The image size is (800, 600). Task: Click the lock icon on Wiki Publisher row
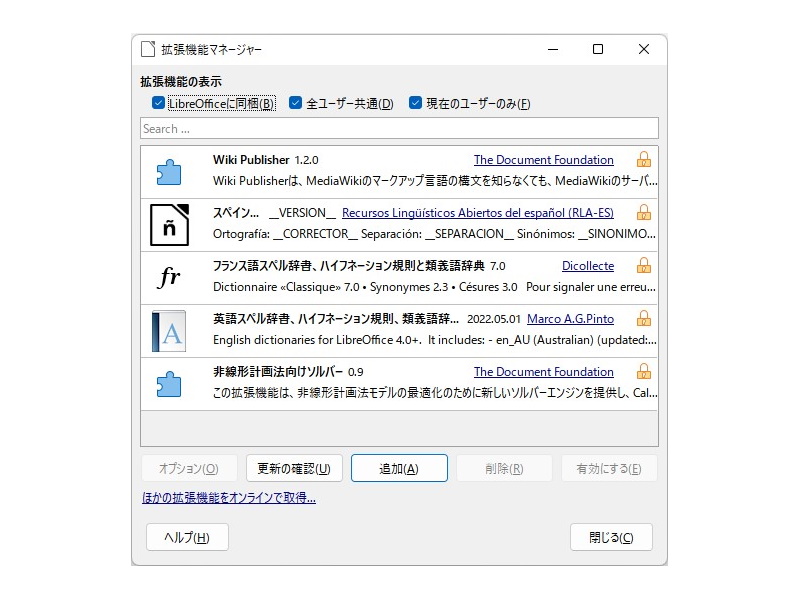[644, 160]
